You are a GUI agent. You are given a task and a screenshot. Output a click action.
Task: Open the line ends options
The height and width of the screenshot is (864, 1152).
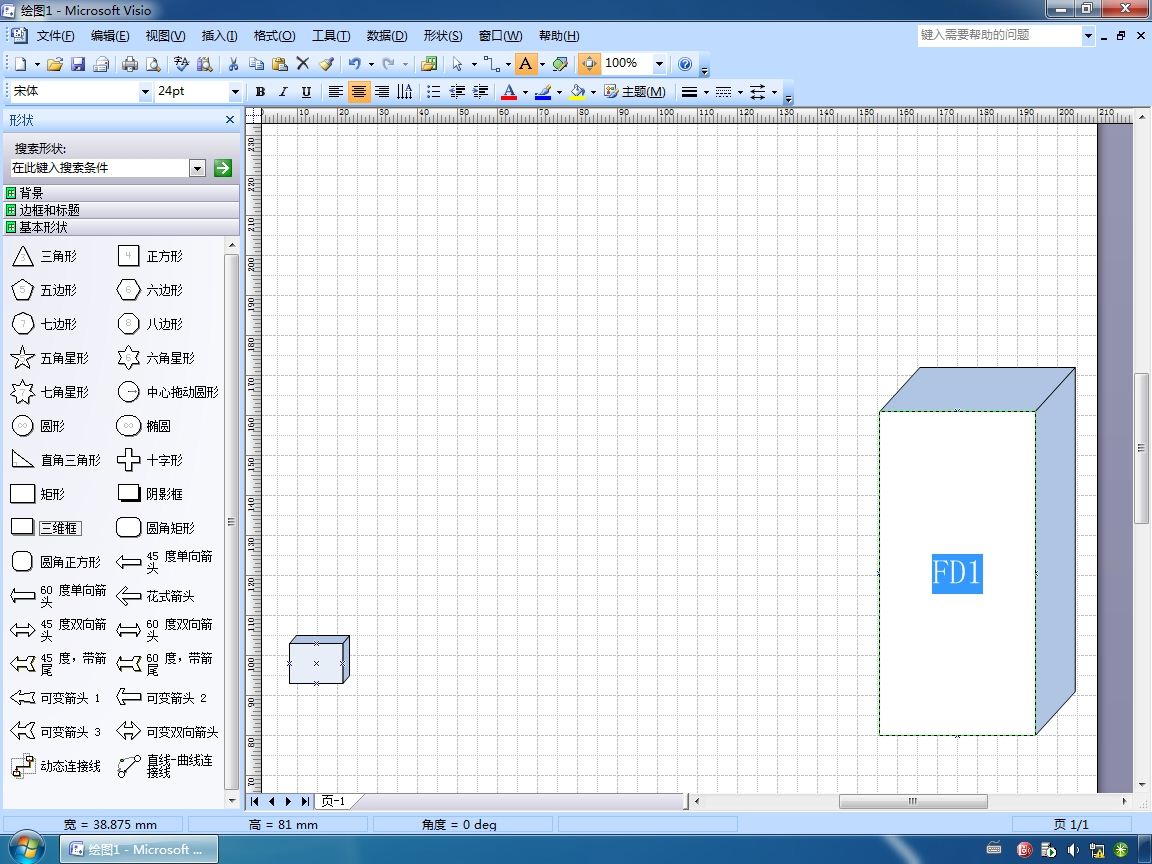757,92
